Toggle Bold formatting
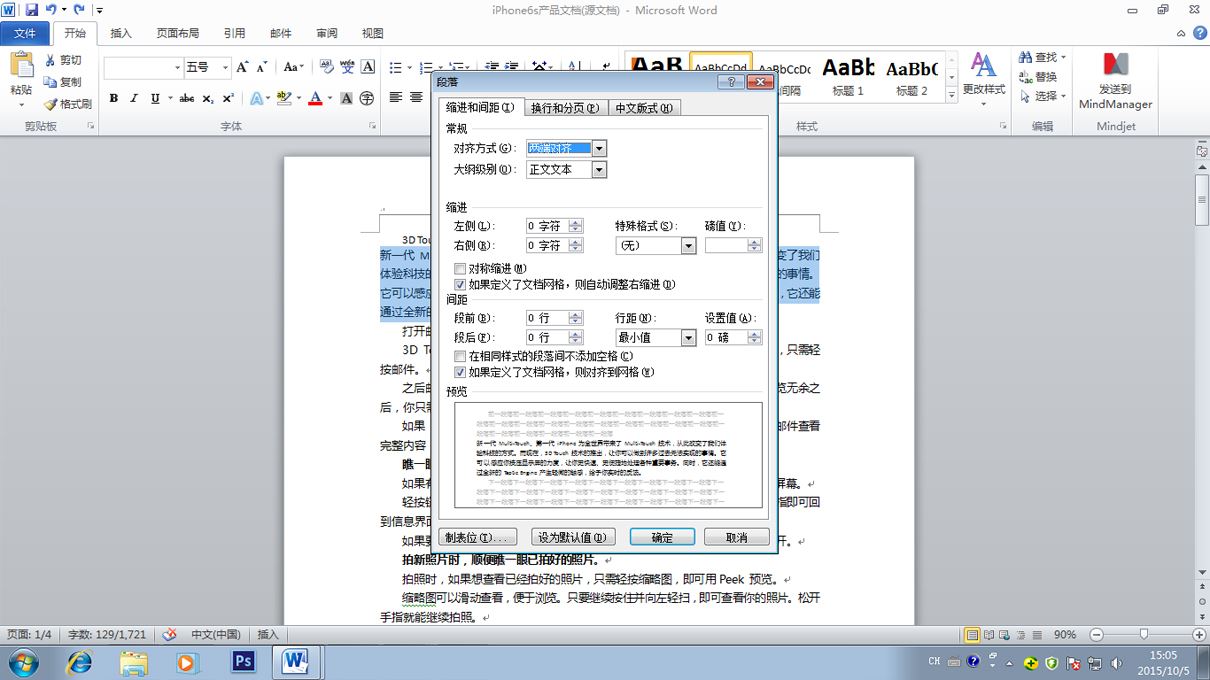The width and height of the screenshot is (1210, 680). point(114,98)
